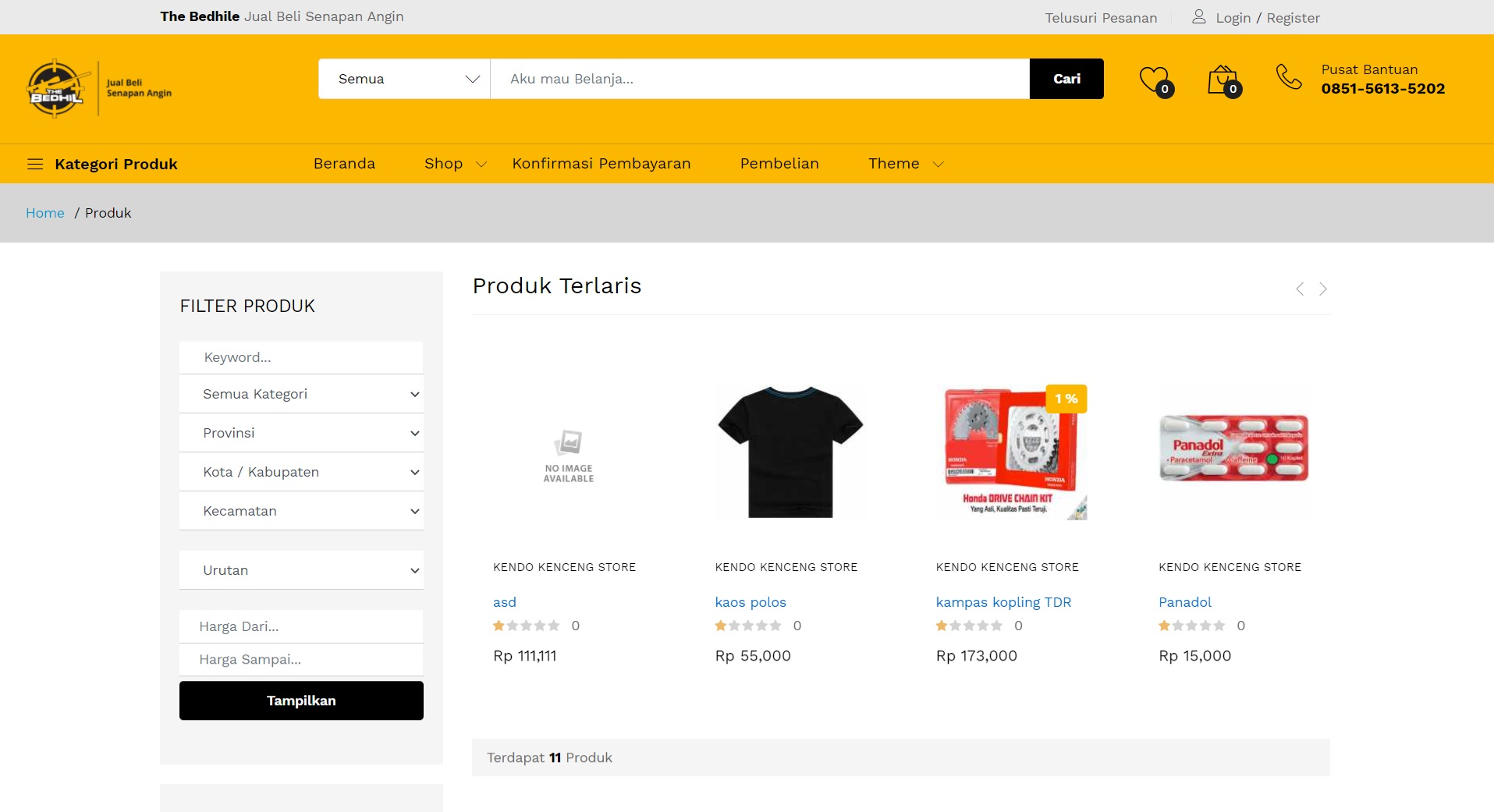
Task: Open the Urutan sort dropdown
Action: (x=301, y=570)
